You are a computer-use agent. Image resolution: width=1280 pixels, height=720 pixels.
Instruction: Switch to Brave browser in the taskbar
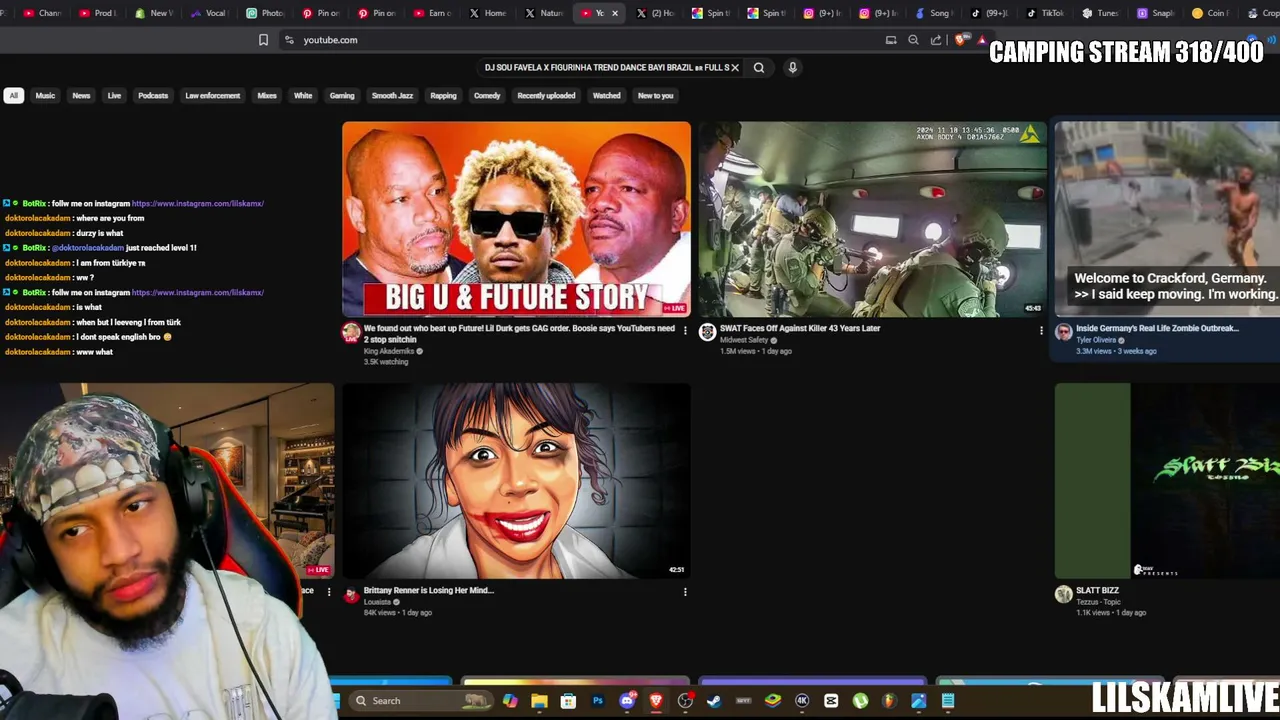[x=656, y=701]
